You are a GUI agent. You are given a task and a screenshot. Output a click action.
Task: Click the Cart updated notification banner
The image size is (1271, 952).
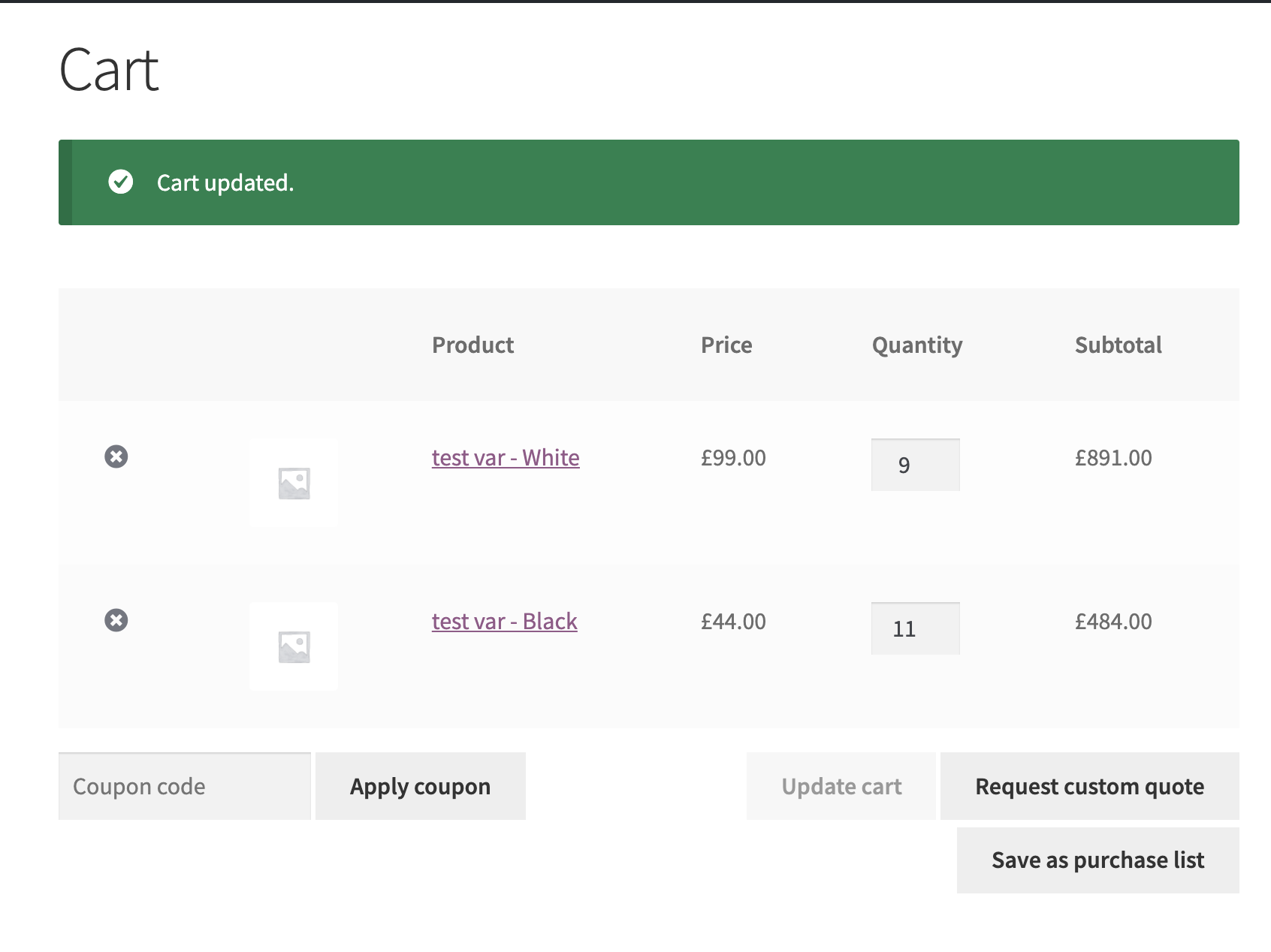pyautogui.click(x=649, y=182)
